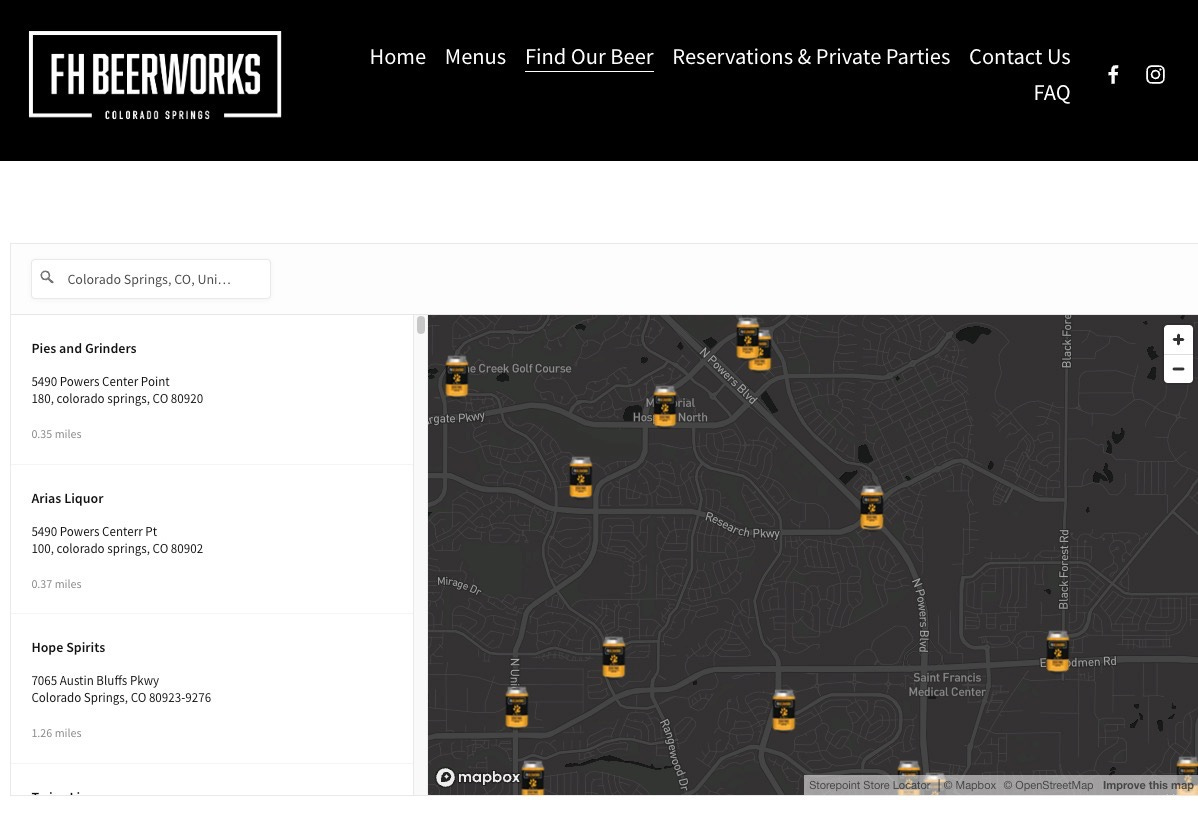Click the FH Beerworks logo
This screenshot has width=1198, height=831.
(155, 75)
